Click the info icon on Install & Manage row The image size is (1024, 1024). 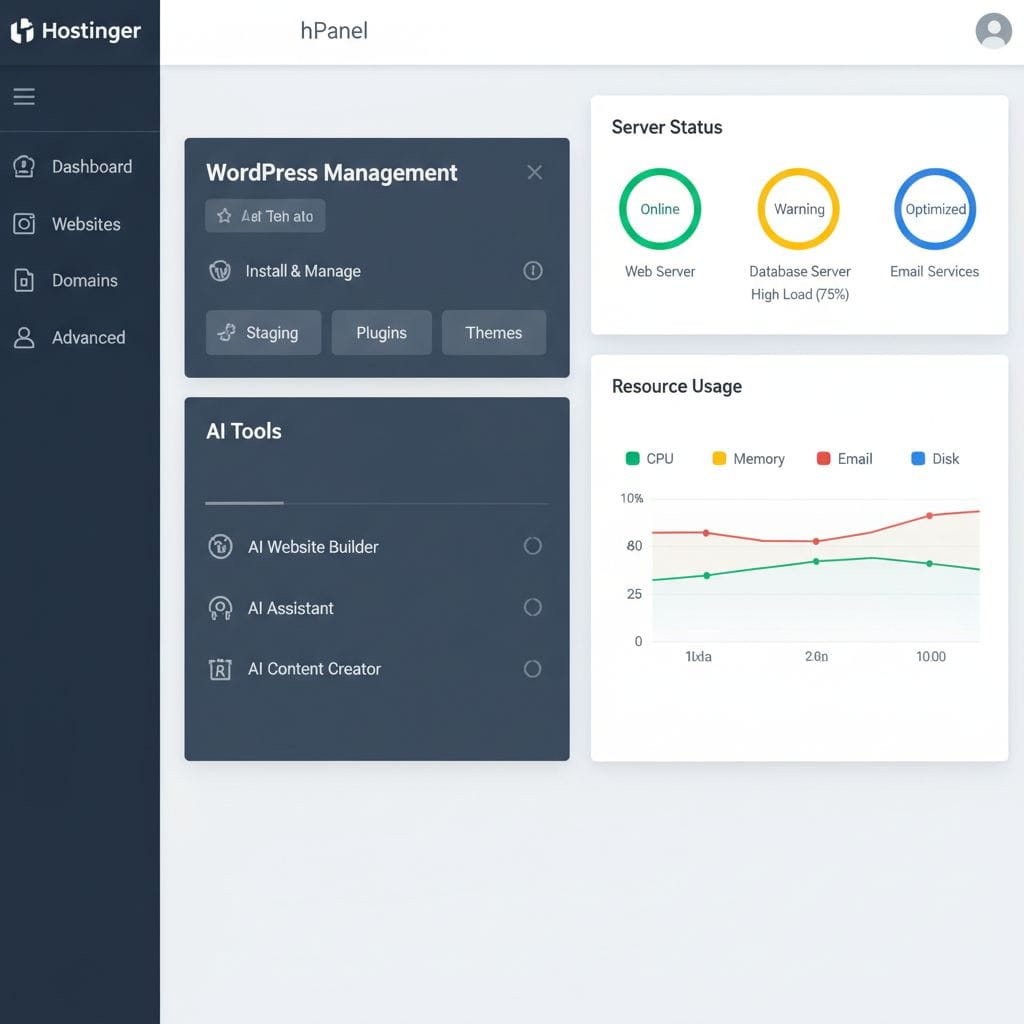click(533, 270)
